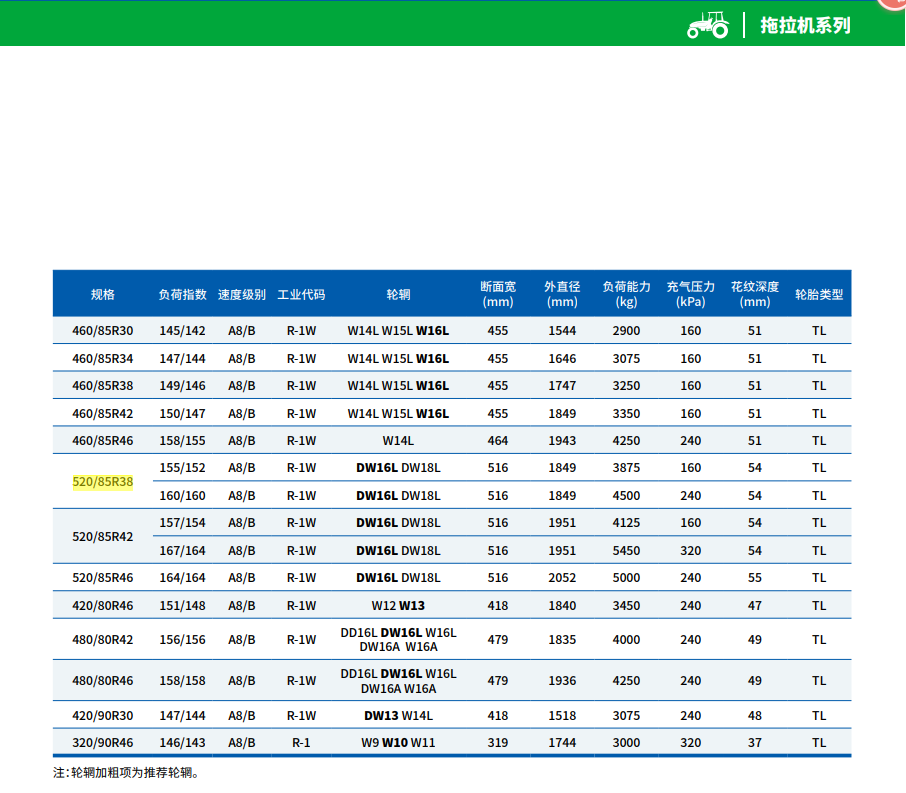This screenshot has height=793, width=906.
Task: Click the red round badge at top-right corner
Action: click(893, 3)
